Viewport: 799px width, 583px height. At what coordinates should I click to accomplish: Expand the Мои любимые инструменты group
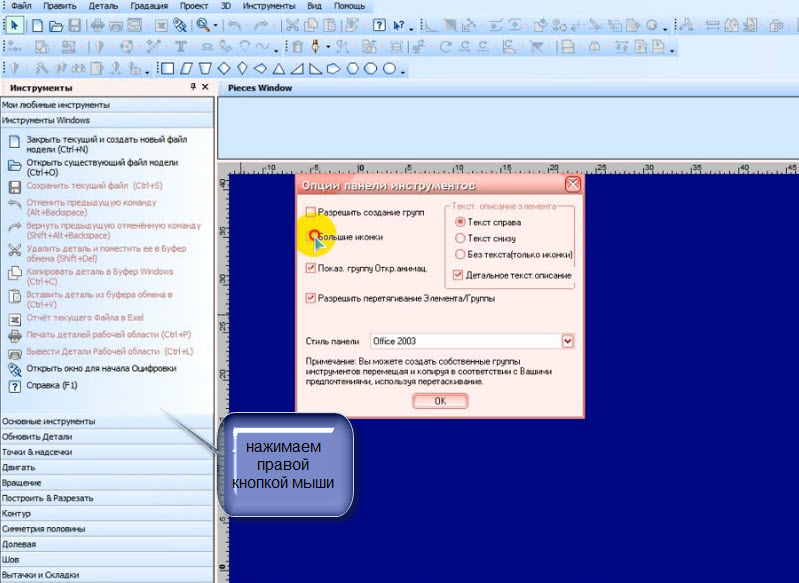click(x=107, y=105)
